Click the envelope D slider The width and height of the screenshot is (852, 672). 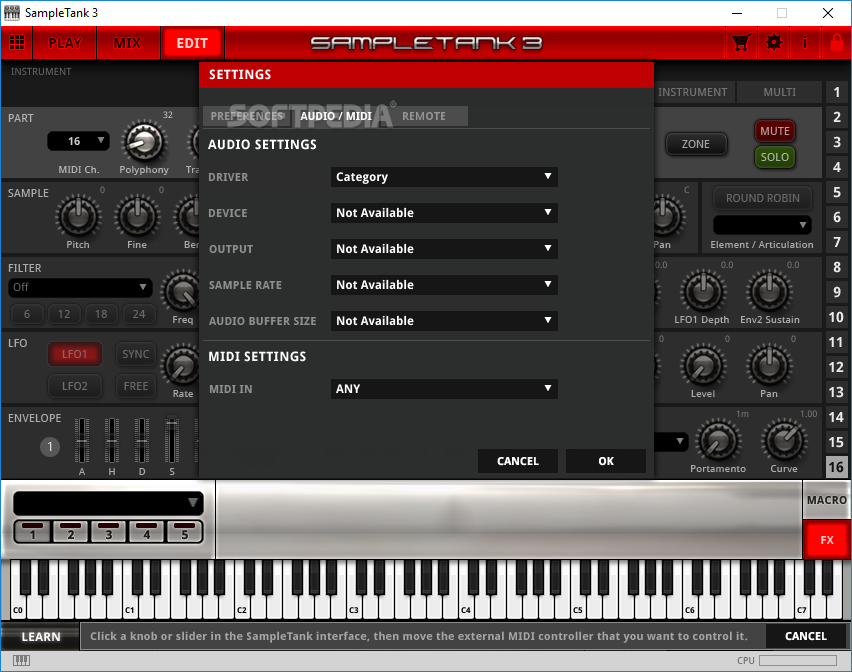[x=142, y=441]
